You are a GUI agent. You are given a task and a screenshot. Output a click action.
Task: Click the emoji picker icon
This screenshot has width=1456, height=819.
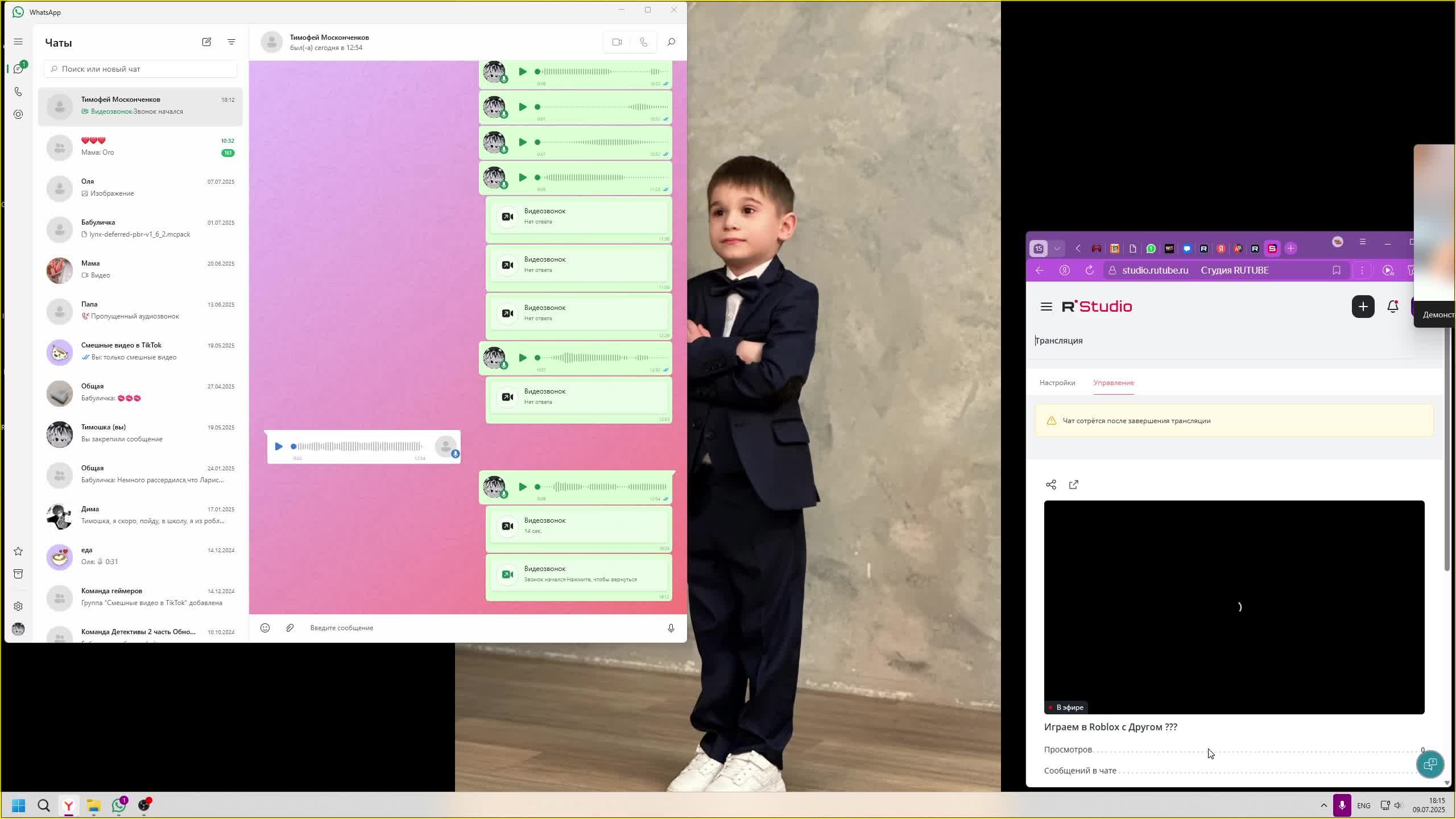click(265, 628)
